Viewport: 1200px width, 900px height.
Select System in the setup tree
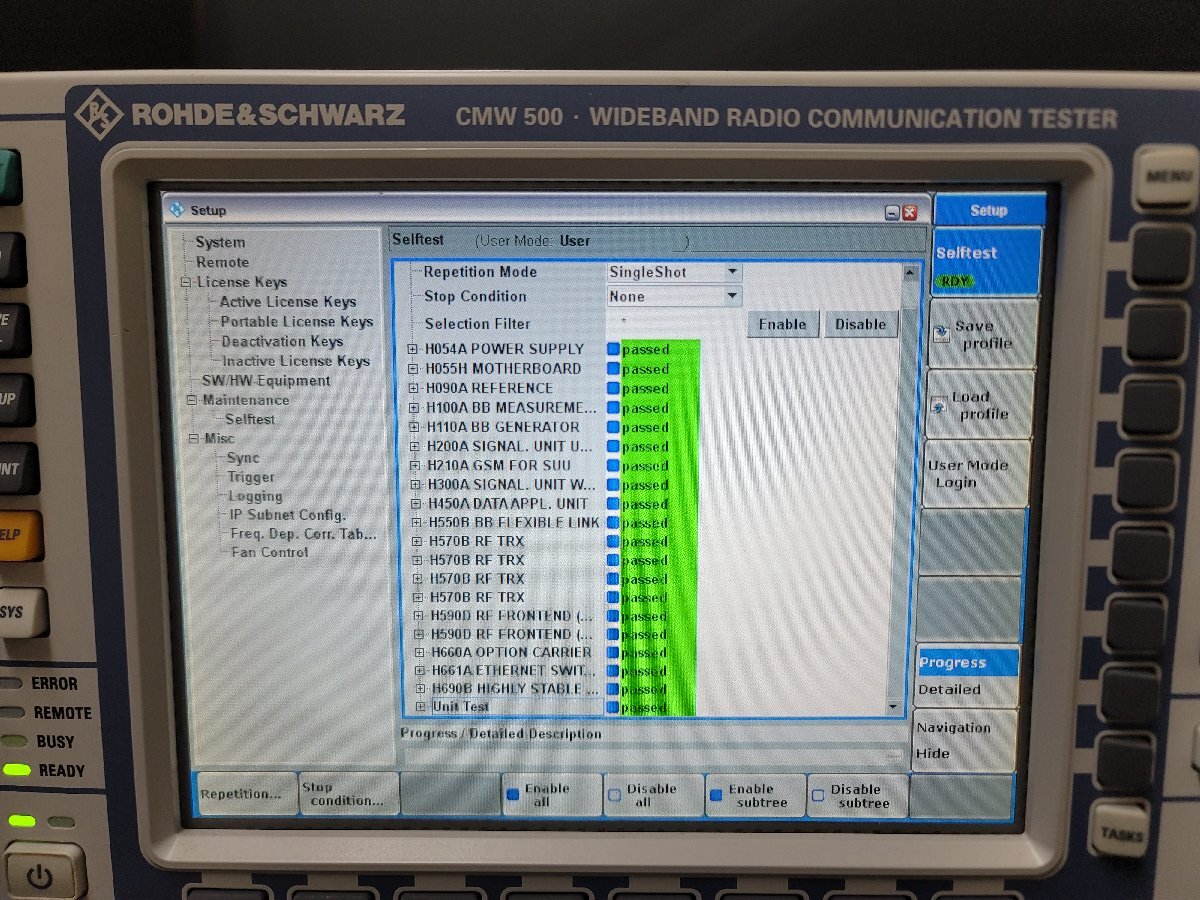click(x=220, y=242)
